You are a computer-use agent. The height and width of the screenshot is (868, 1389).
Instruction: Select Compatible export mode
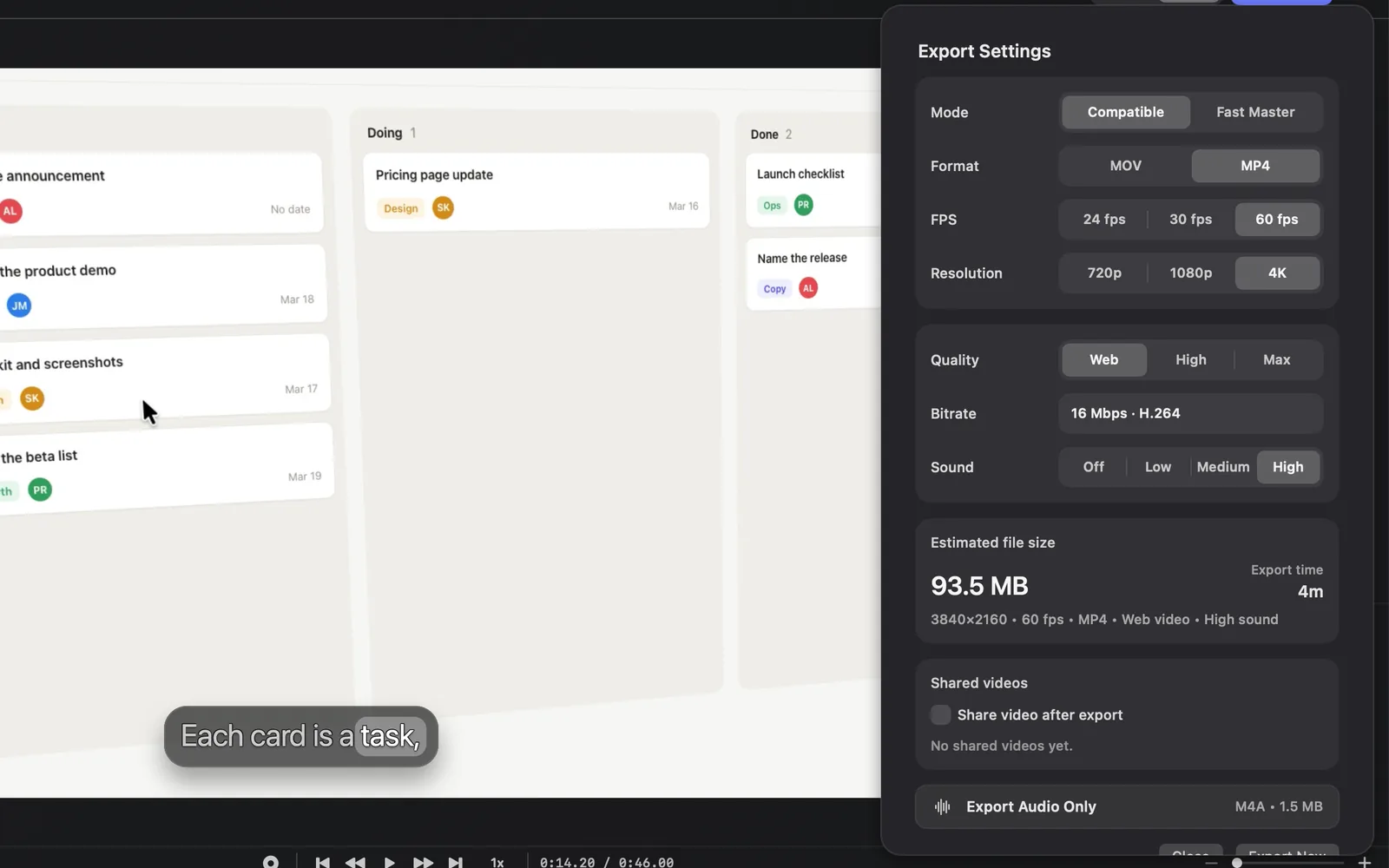(x=1125, y=112)
